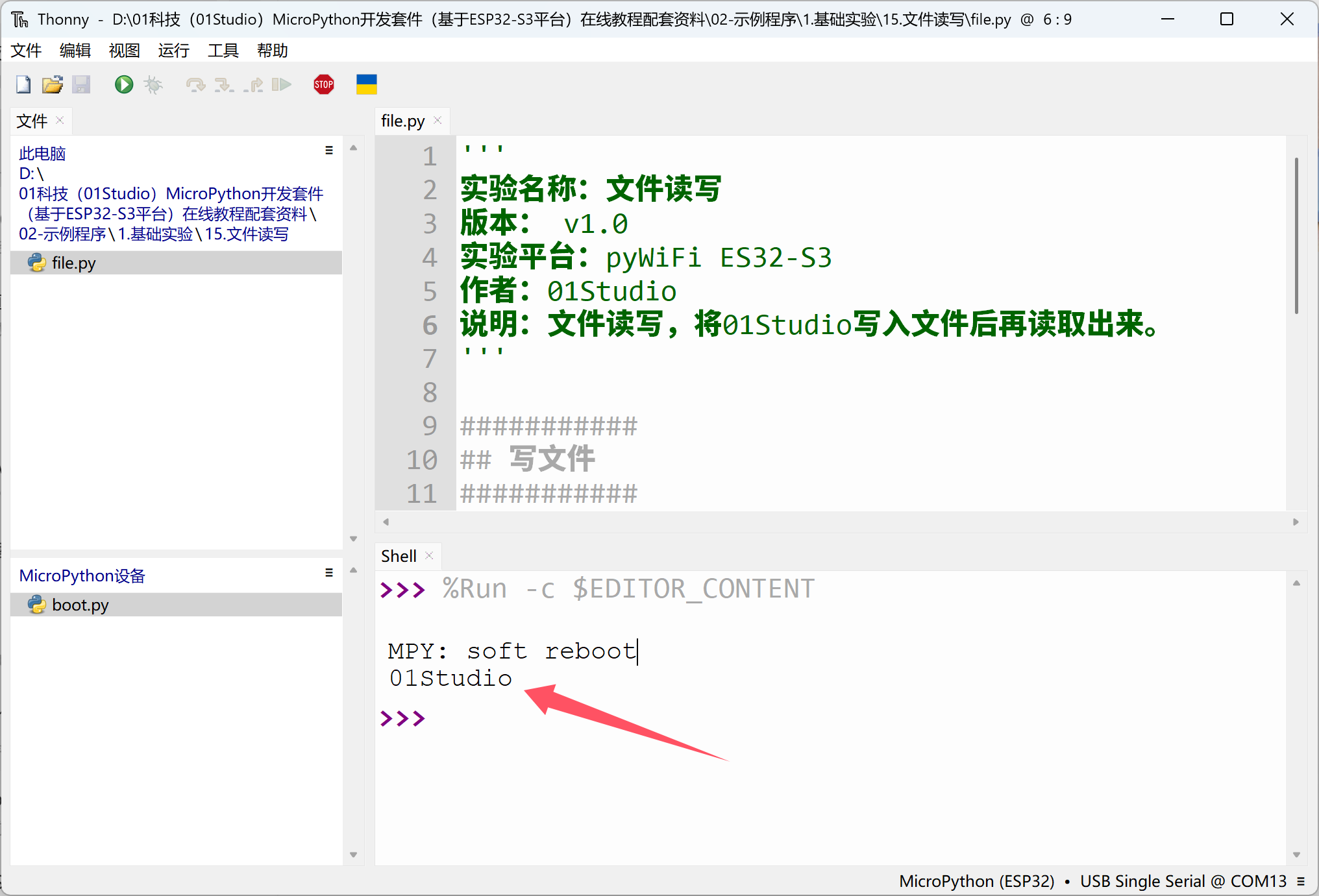Open the 运行 menu

pos(173,51)
